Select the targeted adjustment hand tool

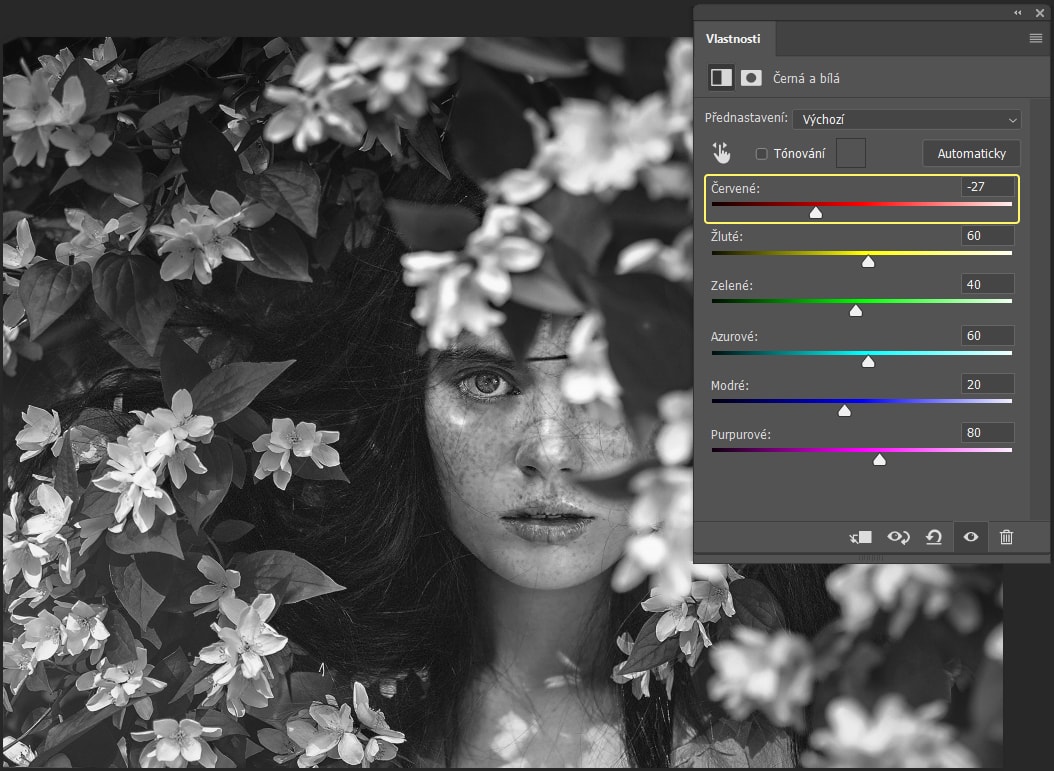721,153
